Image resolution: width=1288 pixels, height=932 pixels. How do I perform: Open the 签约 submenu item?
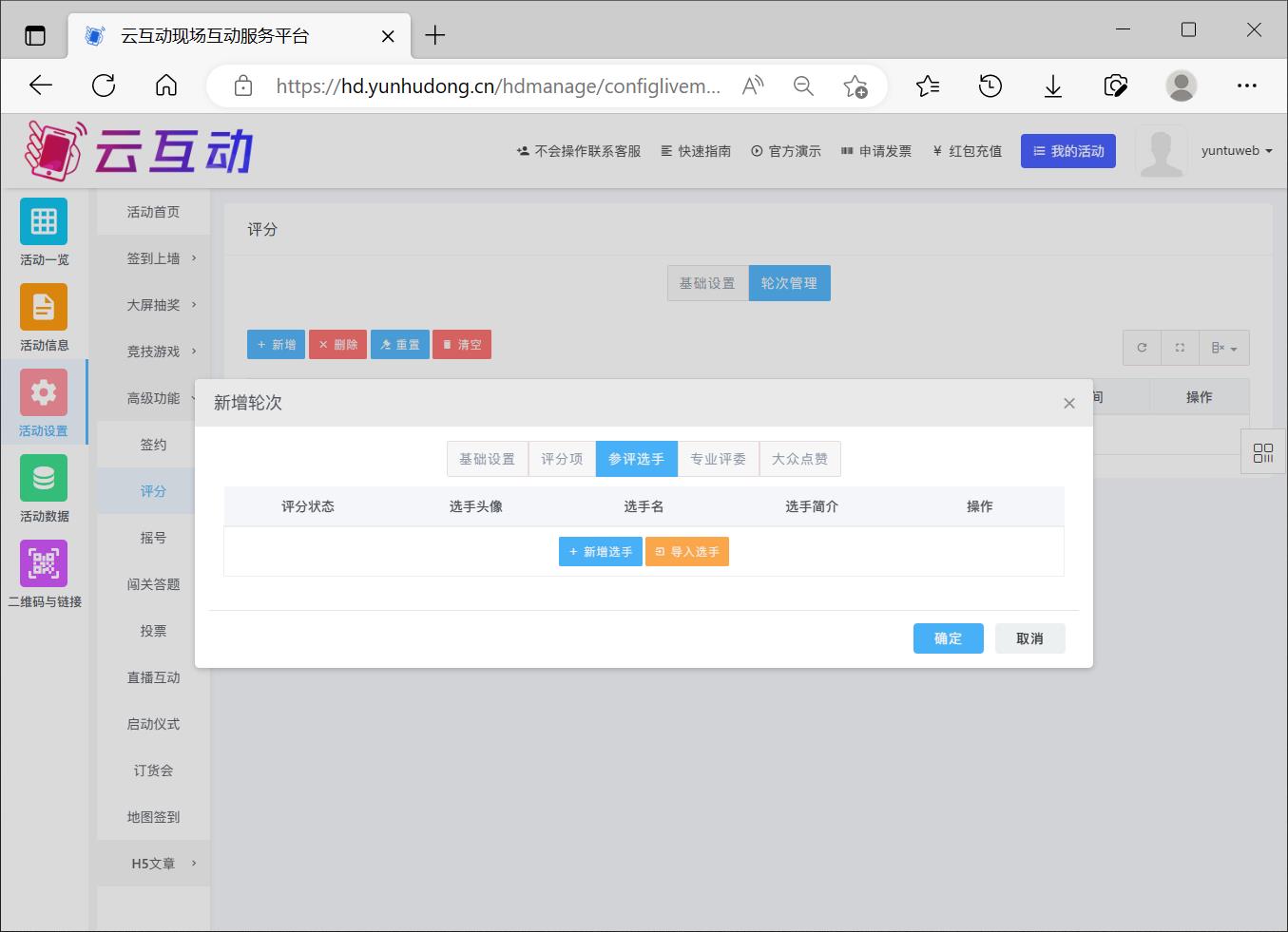point(153,445)
